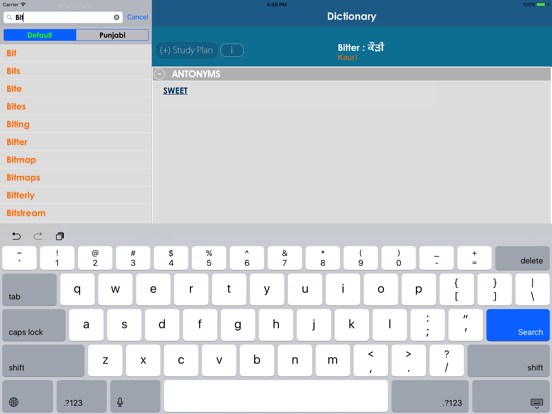Image resolution: width=552 pixels, height=414 pixels.
Task: Open the info (i) button
Action: (x=232, y=50)
